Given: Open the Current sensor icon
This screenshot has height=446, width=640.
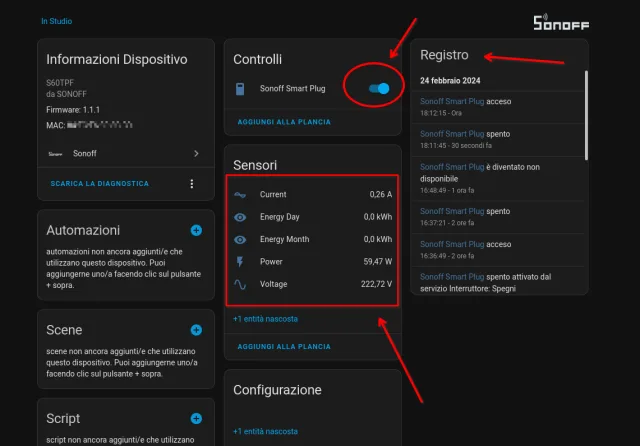Looking at the screenshot, I should [240, 195].
